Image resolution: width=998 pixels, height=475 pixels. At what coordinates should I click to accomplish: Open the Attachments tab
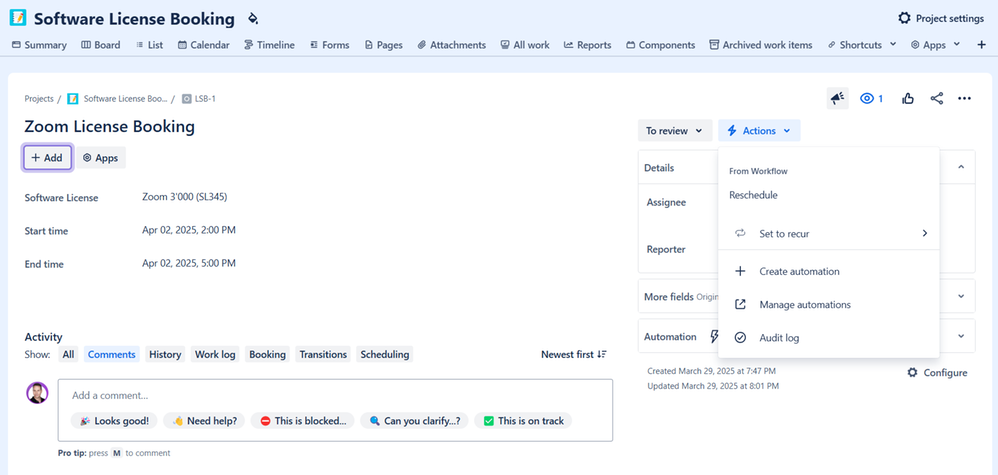point(452,45)
